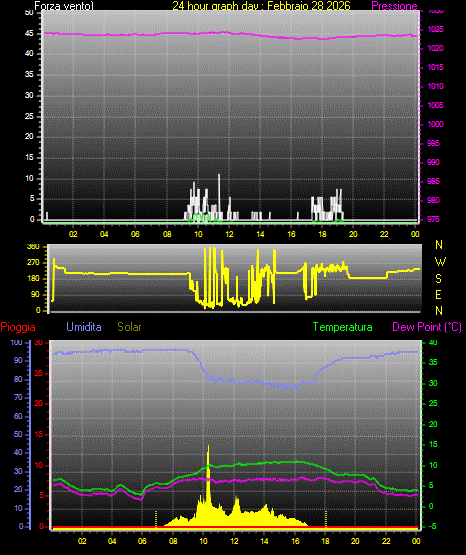
Task: Click the Solar legend label
Action: coord(129,327)
